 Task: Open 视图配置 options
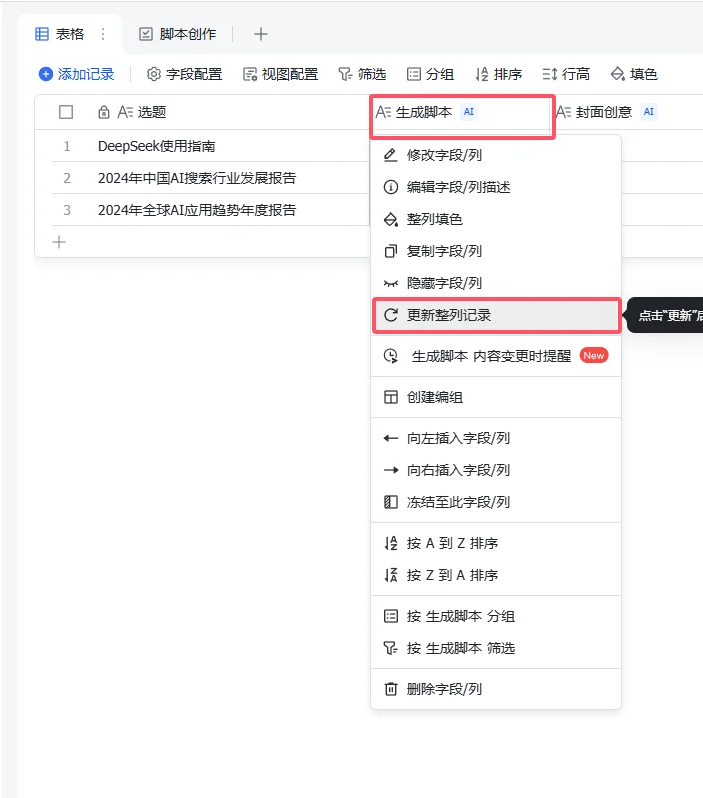coord(280,74)
